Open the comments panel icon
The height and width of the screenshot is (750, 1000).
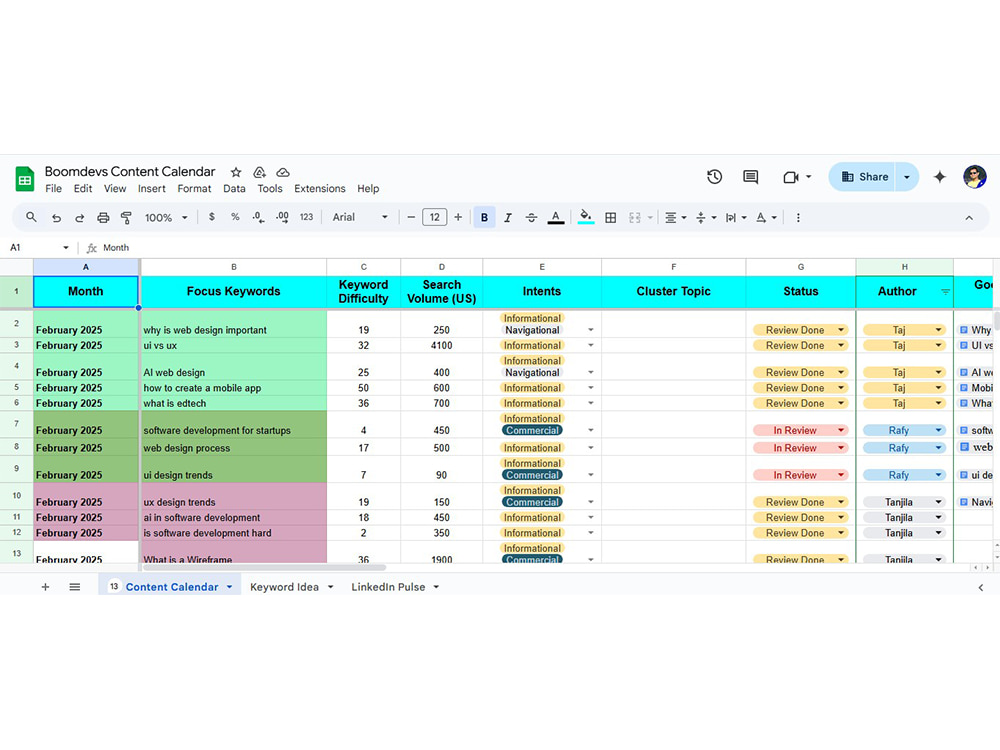coord(751,177)
